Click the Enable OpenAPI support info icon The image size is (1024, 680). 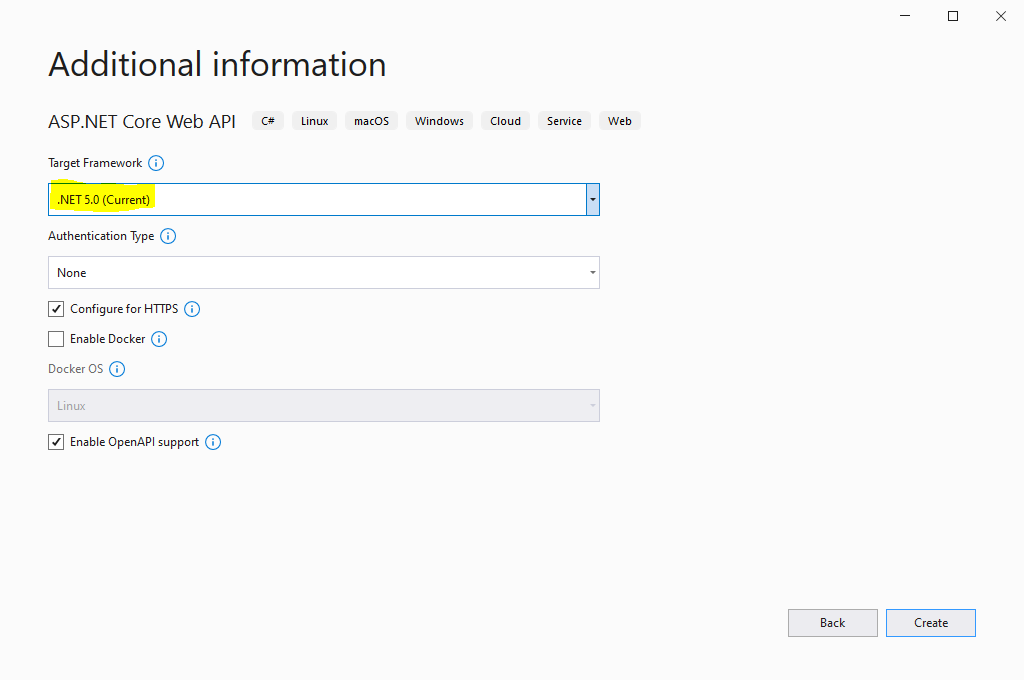tap(212, 441)
